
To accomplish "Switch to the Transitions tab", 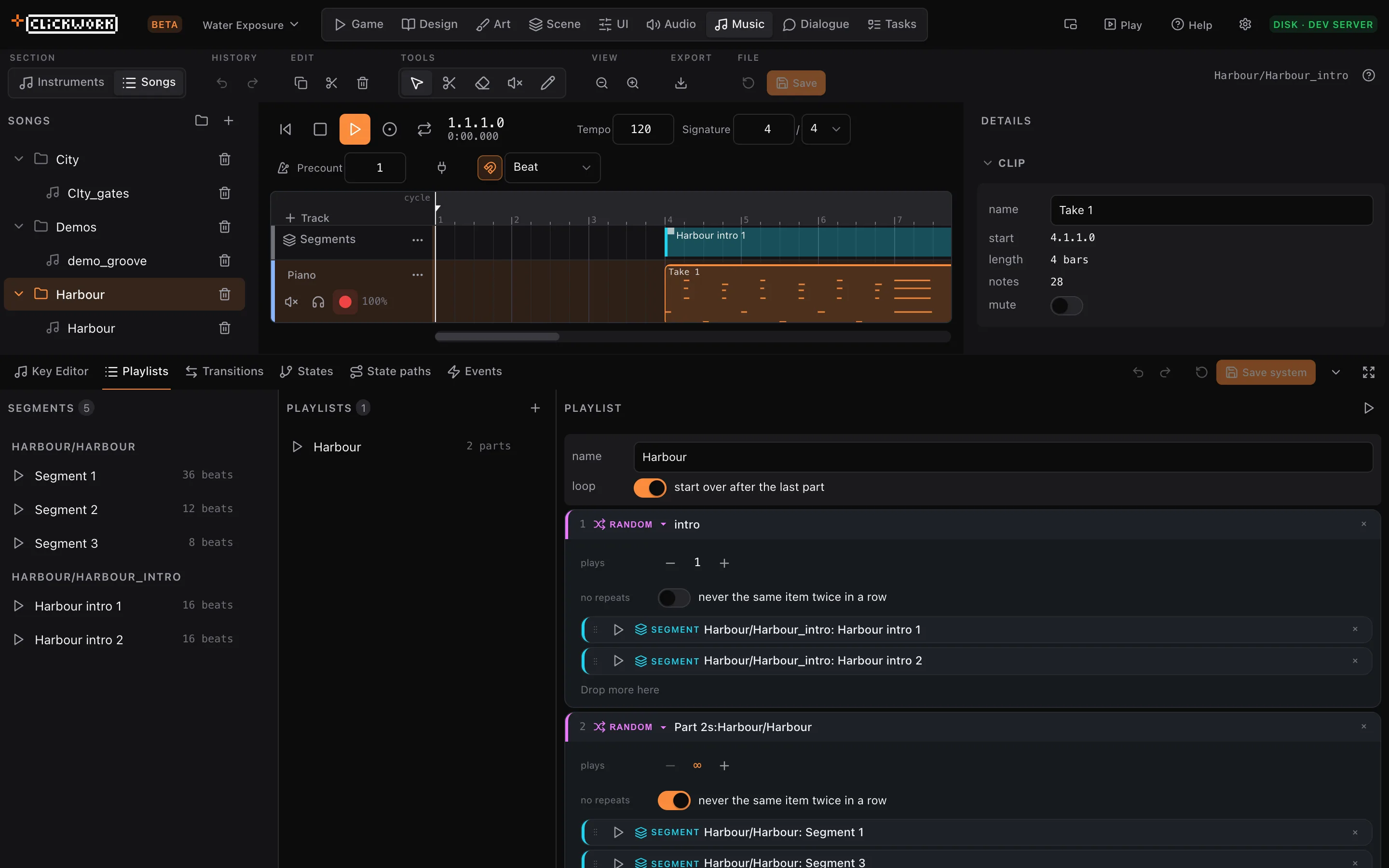I will [x=224, y=372].
